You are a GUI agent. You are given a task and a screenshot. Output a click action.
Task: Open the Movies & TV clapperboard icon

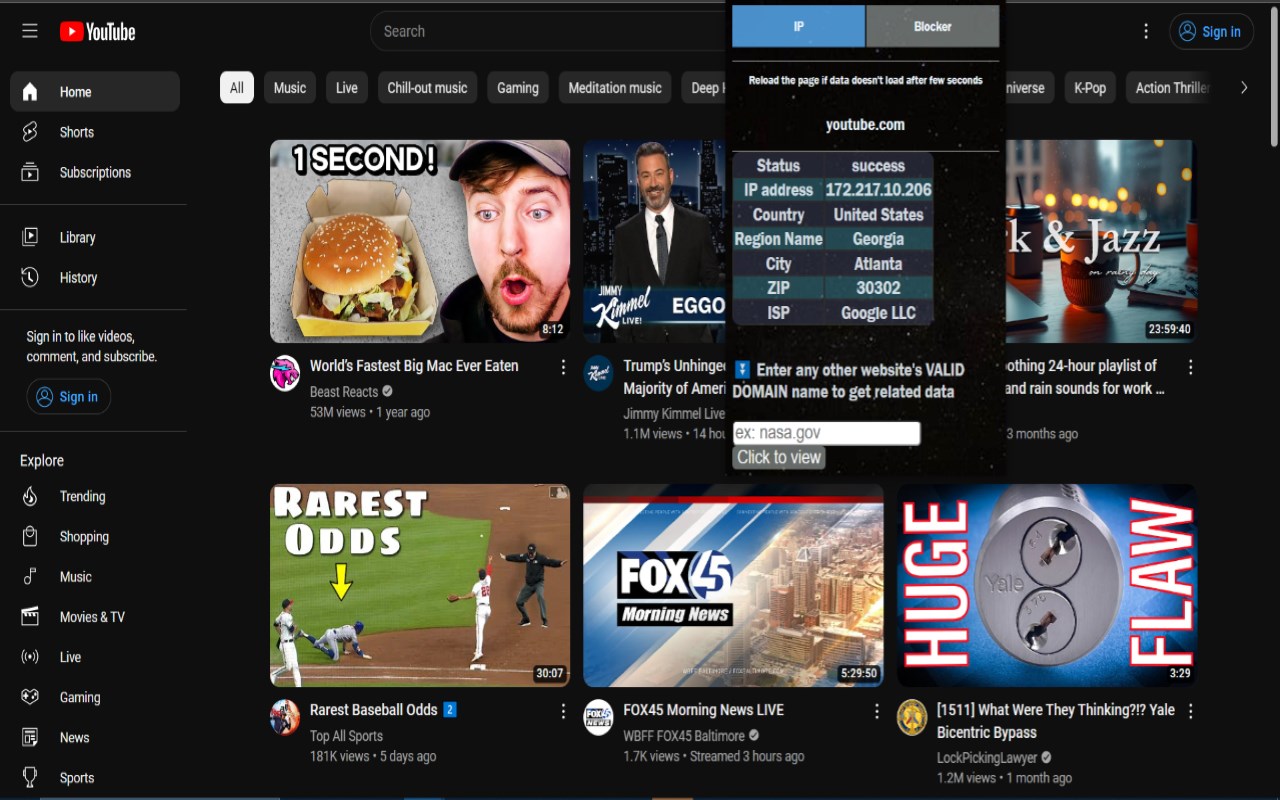coord(30,616)
